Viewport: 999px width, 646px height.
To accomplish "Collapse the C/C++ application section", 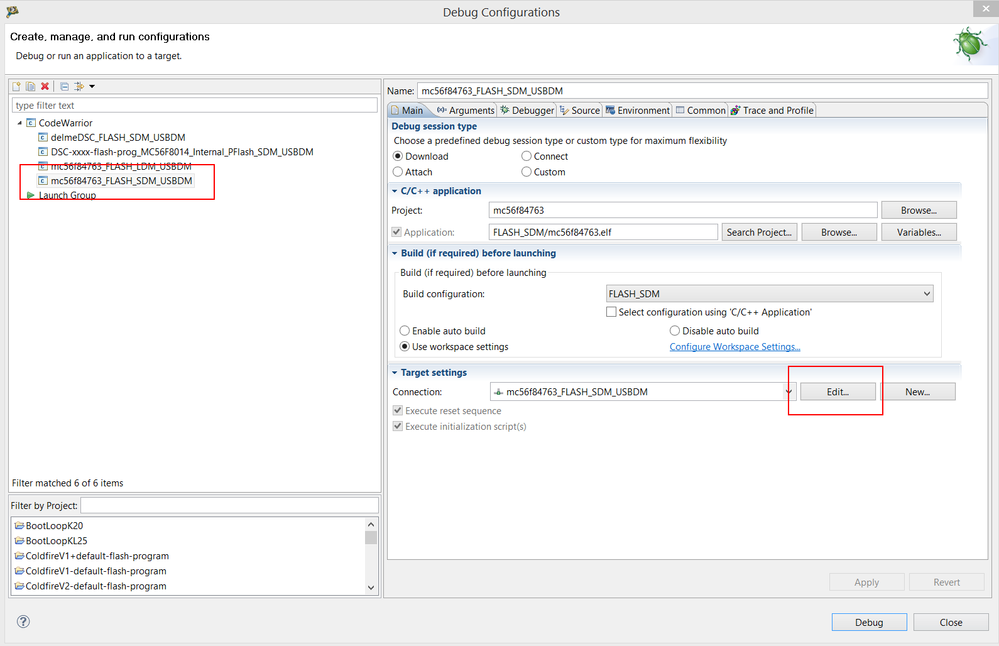I will (394, 190).
